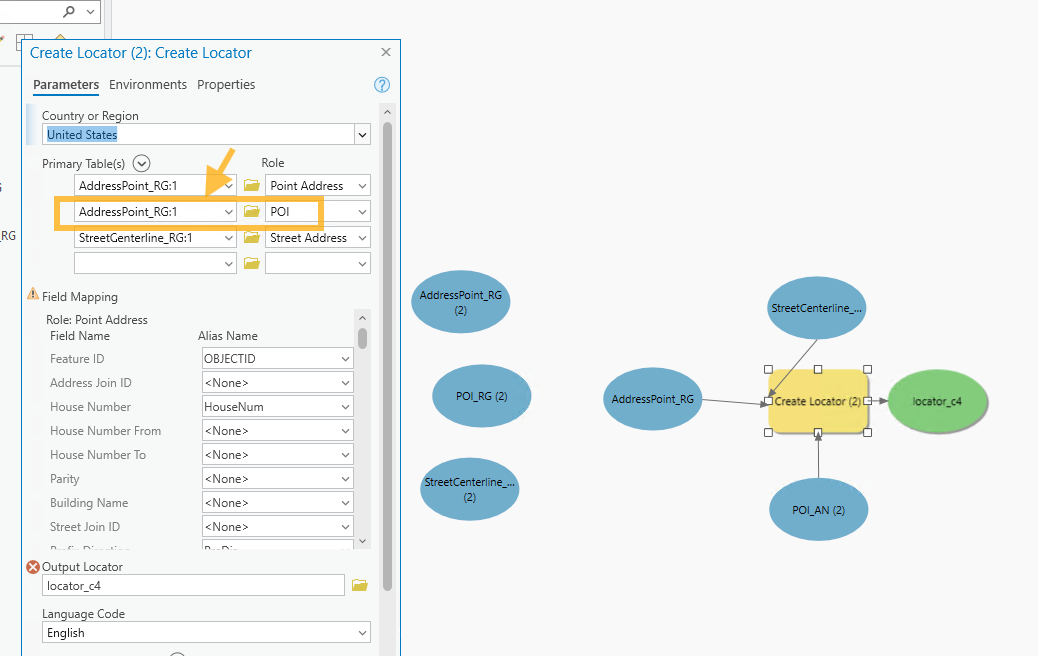The height and width of the screenshot is (656, 1038).
Task: Close the Create Locator dialog
Action: click(386, 52)
